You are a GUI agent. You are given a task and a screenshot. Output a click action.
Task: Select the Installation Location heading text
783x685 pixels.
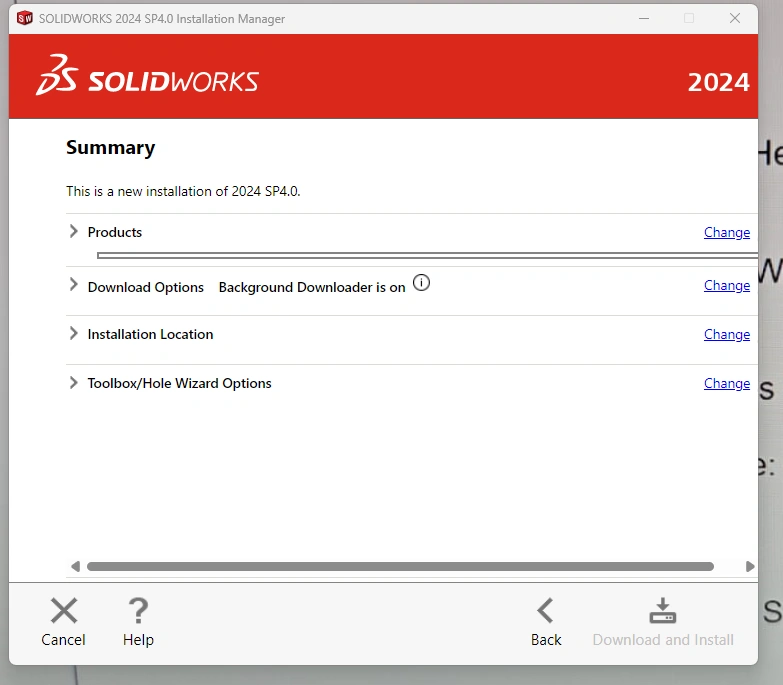tap(150, 334)
